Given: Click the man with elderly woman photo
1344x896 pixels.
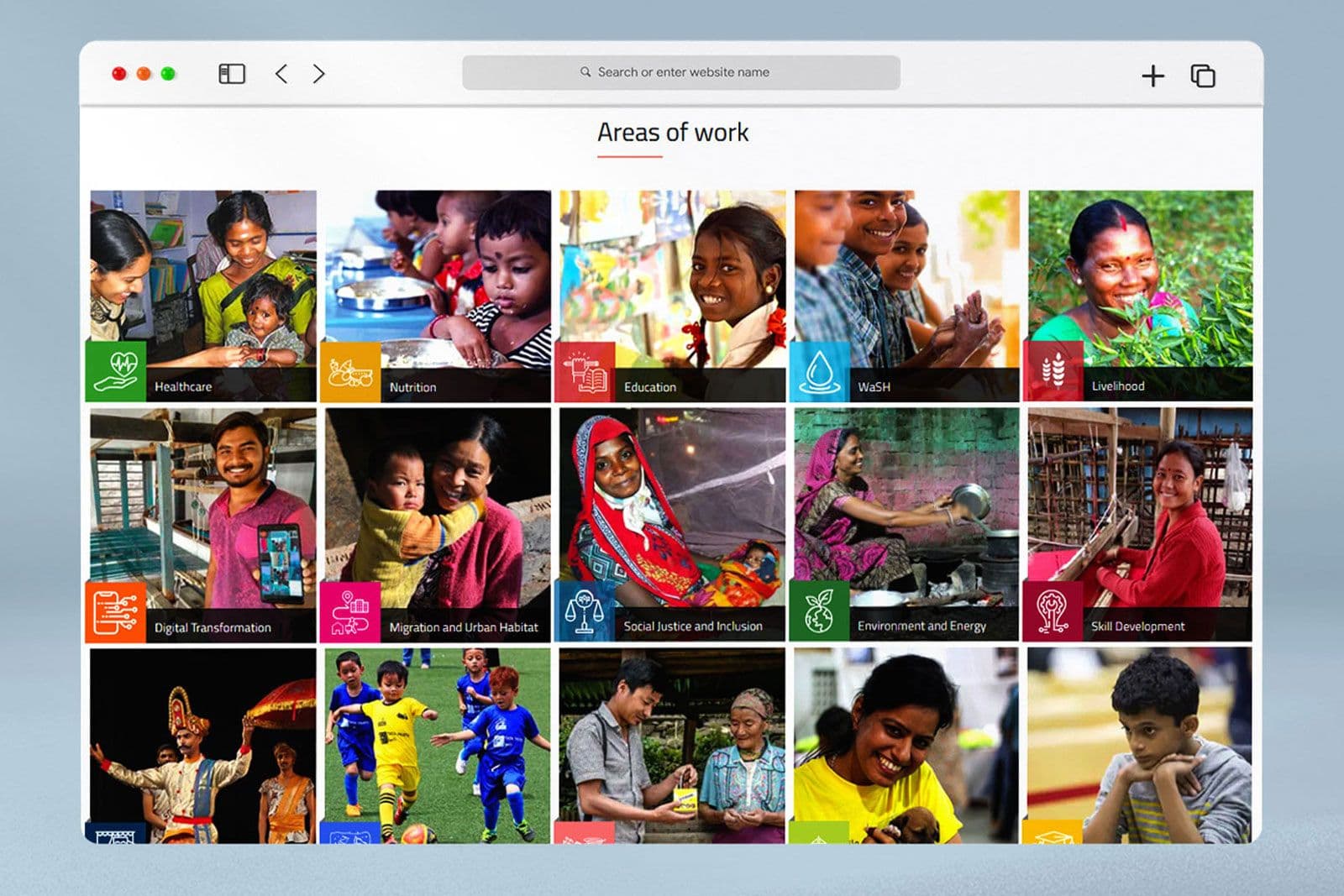Looking at the screenshot, I should coord(672,746).
